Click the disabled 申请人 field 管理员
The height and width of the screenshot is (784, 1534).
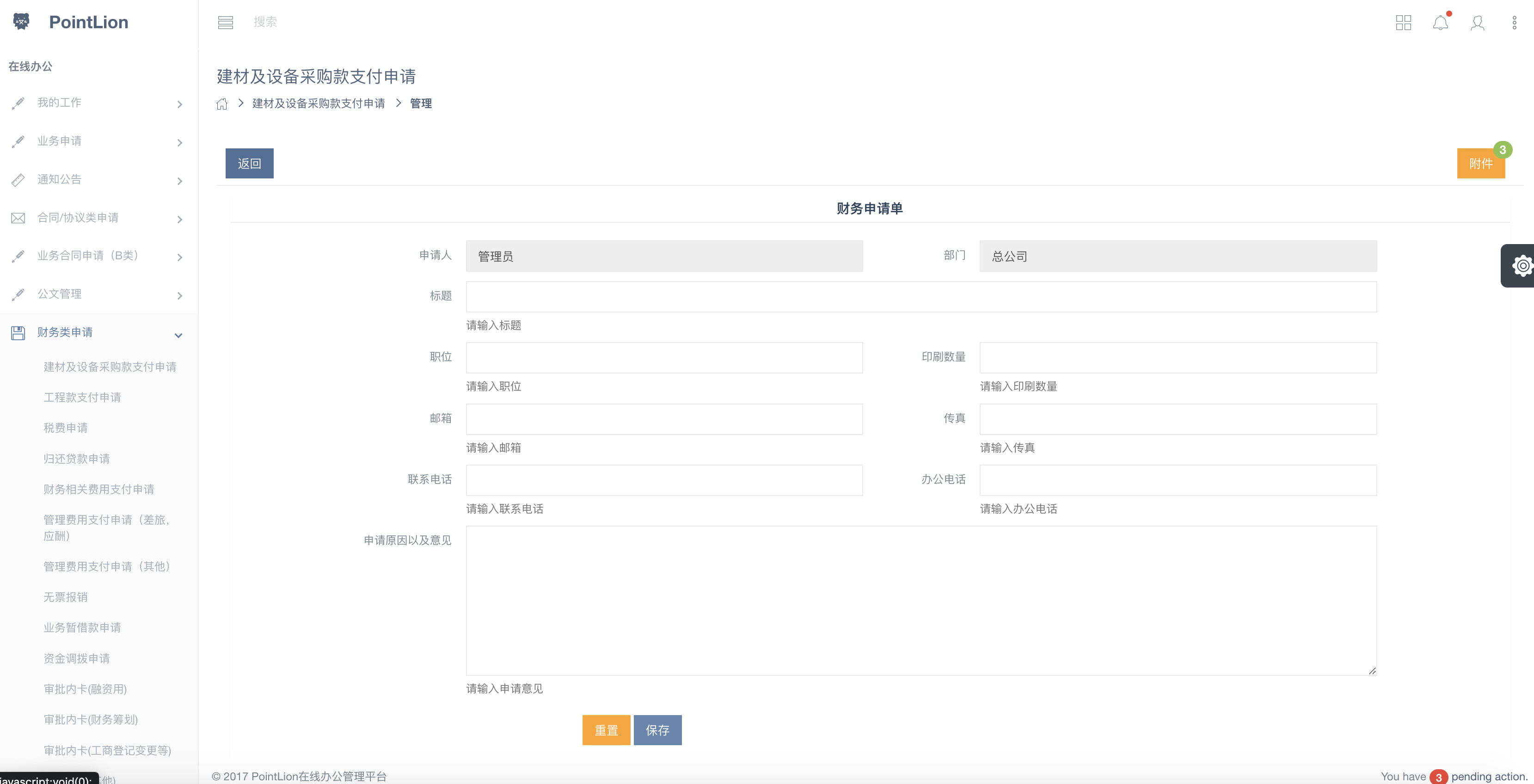[664, 256]
